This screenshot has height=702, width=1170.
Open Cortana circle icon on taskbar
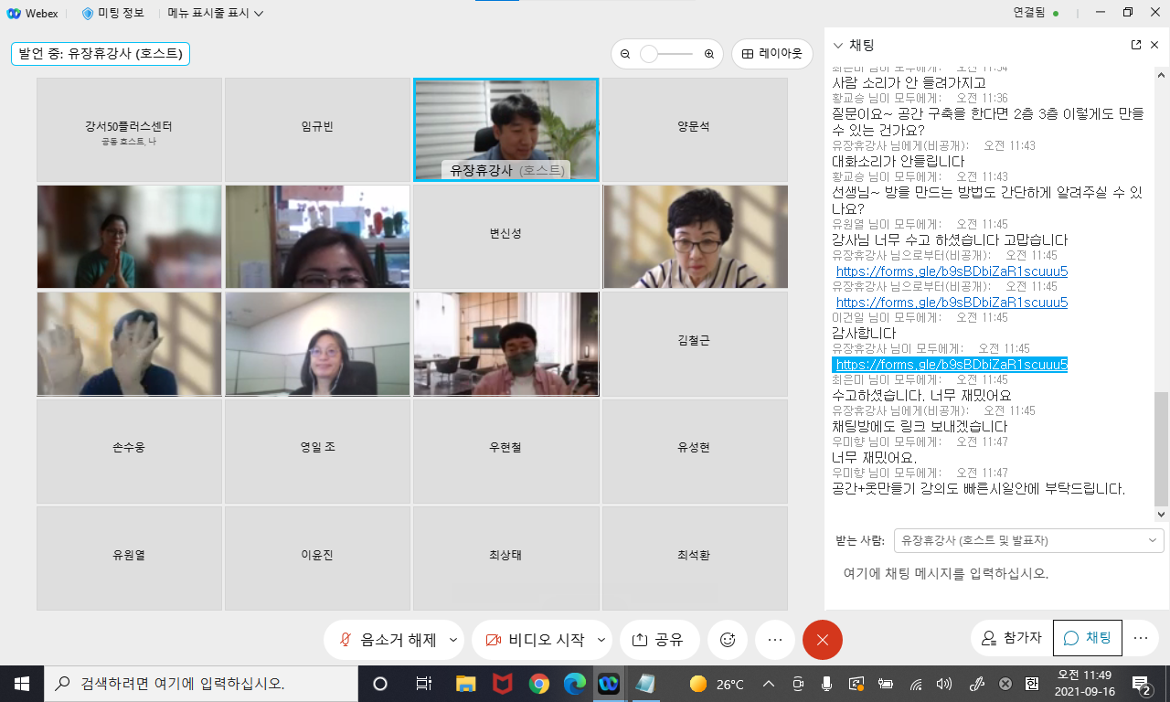pos(380,683)
